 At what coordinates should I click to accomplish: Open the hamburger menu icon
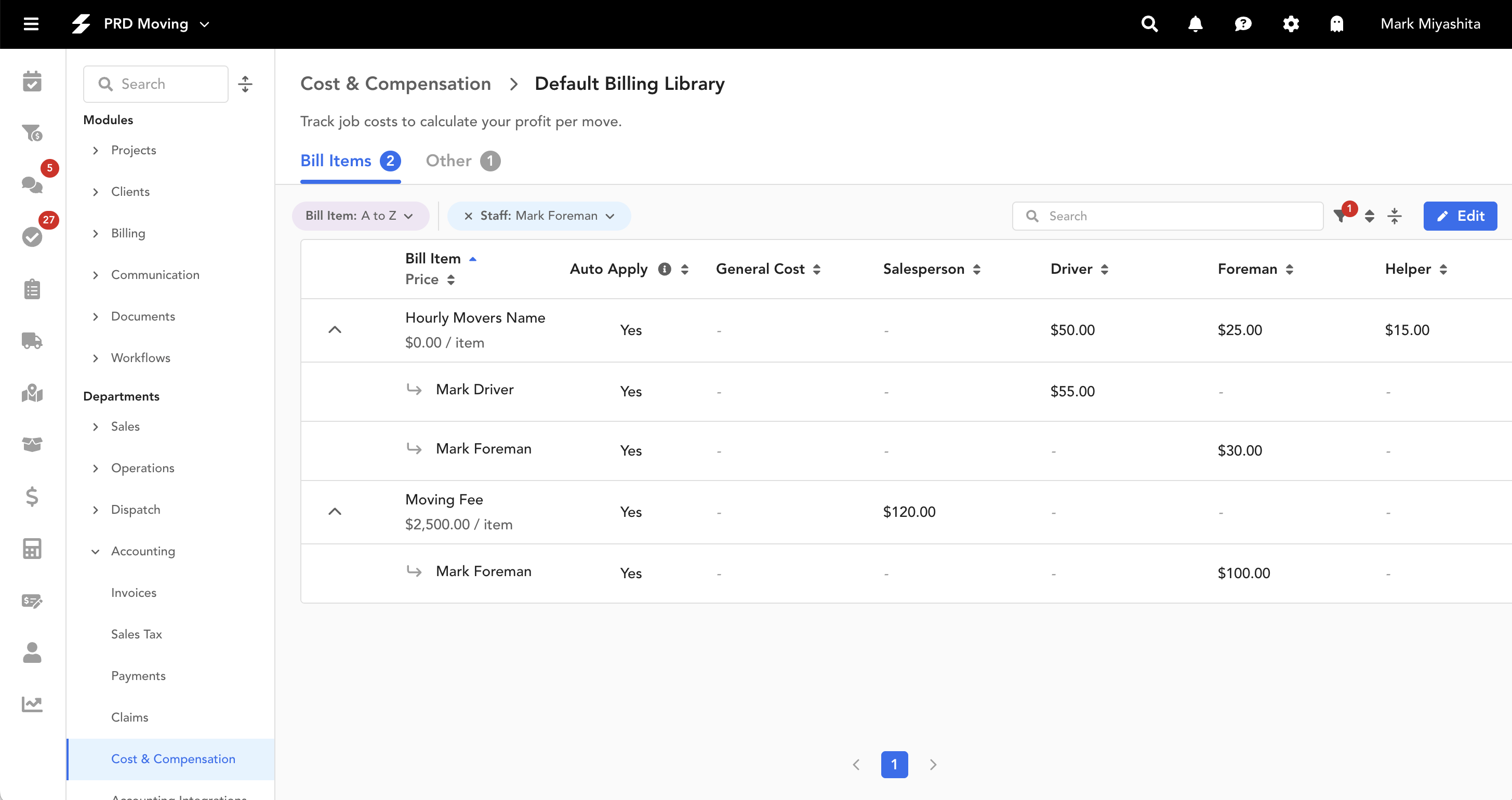(31, 24)
